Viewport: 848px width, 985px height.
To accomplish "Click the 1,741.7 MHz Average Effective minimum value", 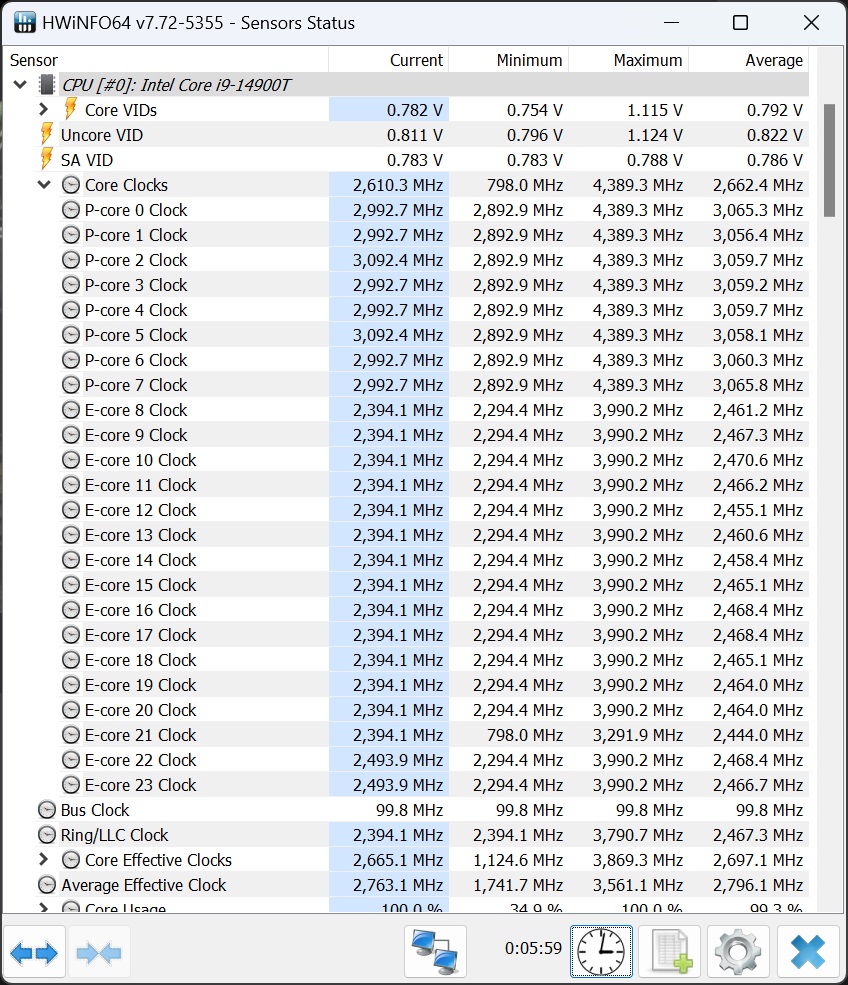I will (518, 884).
